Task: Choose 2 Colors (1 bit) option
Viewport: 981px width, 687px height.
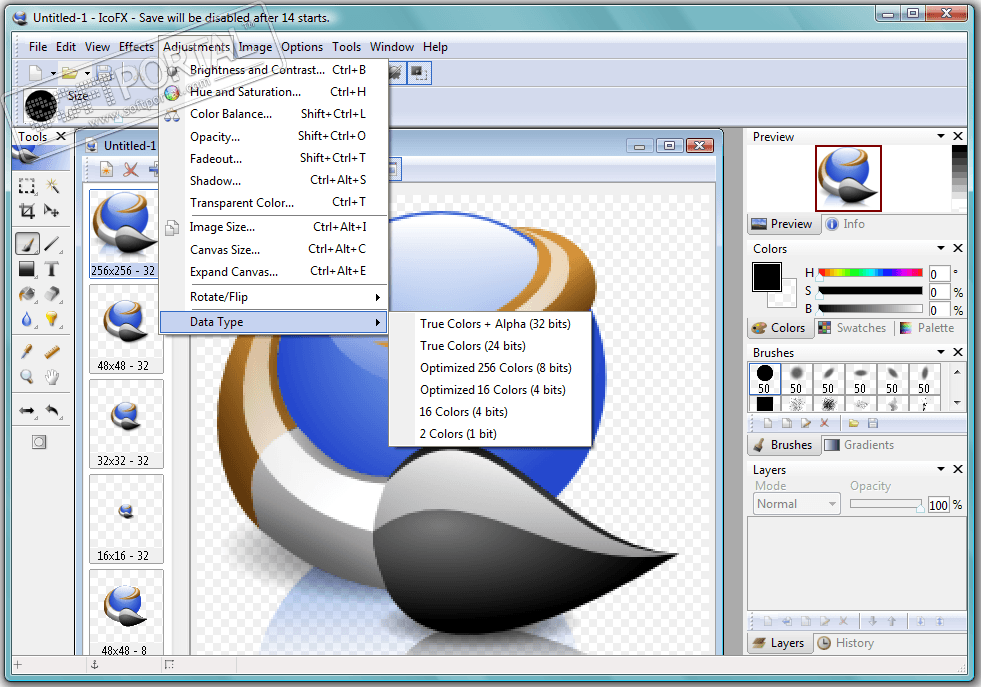Action: (490, 434)
